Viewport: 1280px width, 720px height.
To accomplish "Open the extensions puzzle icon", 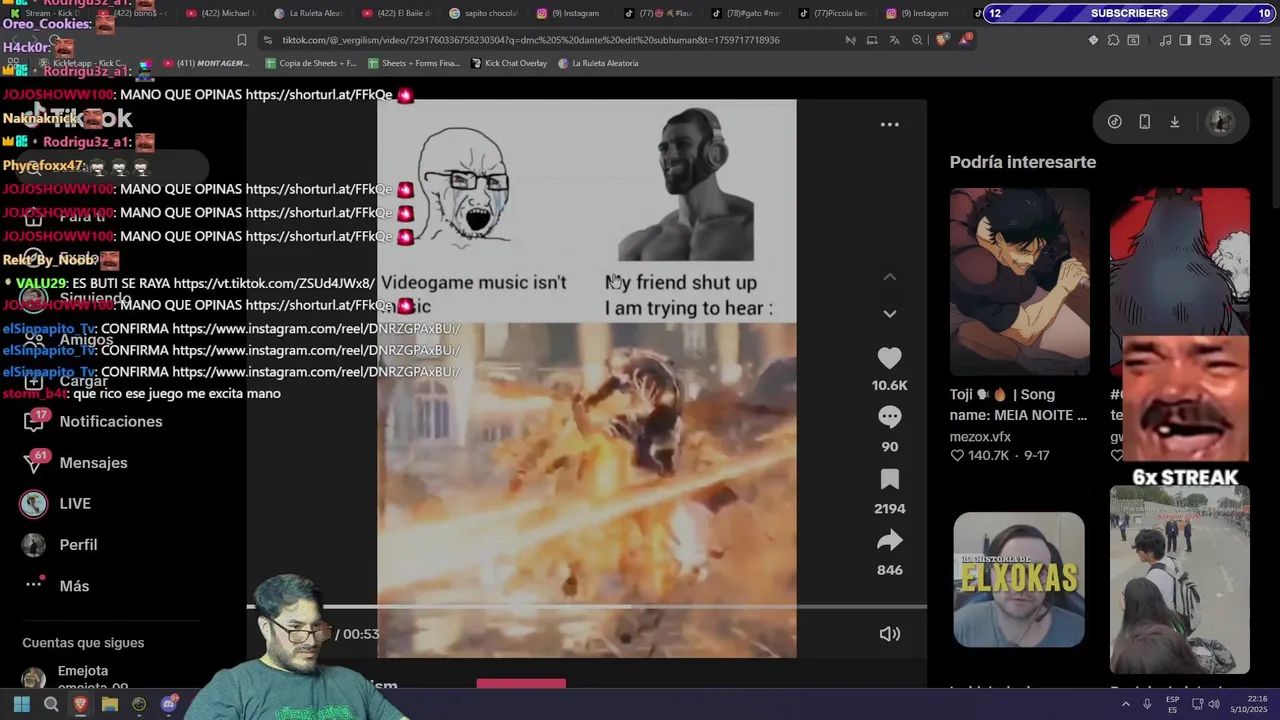I will (x=1113, y=40).
